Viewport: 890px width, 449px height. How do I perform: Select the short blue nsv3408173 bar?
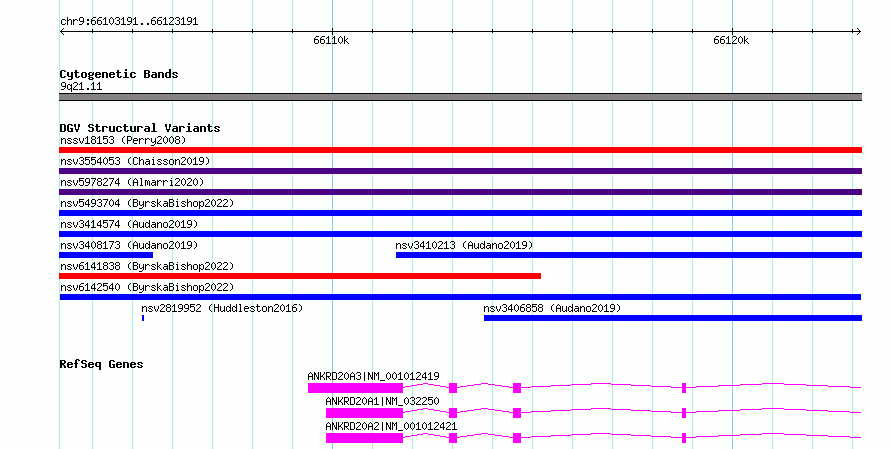[x=106, y=255]
